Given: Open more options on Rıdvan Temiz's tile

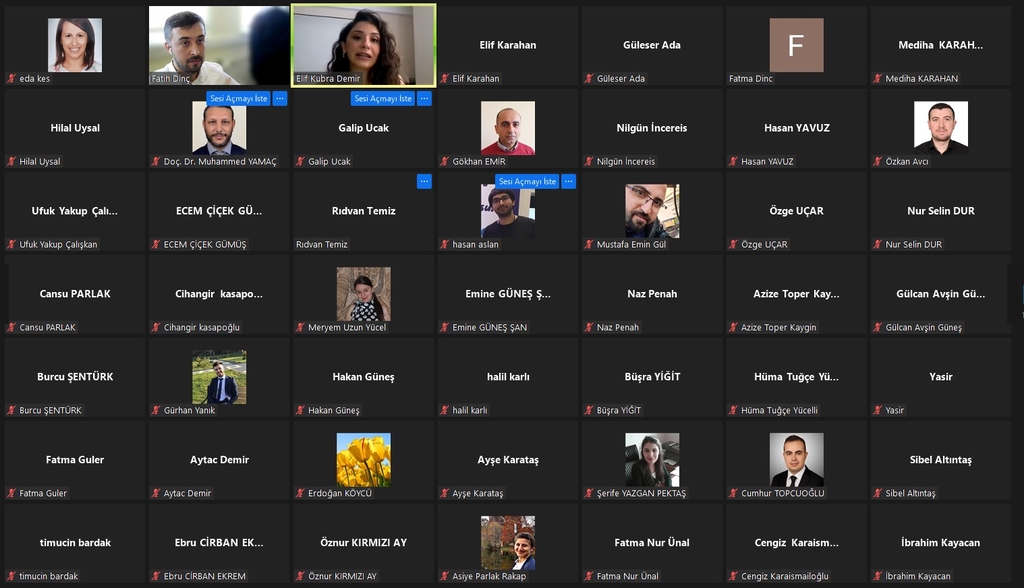Looking at the screenshot, I should [x=424, y=182].
